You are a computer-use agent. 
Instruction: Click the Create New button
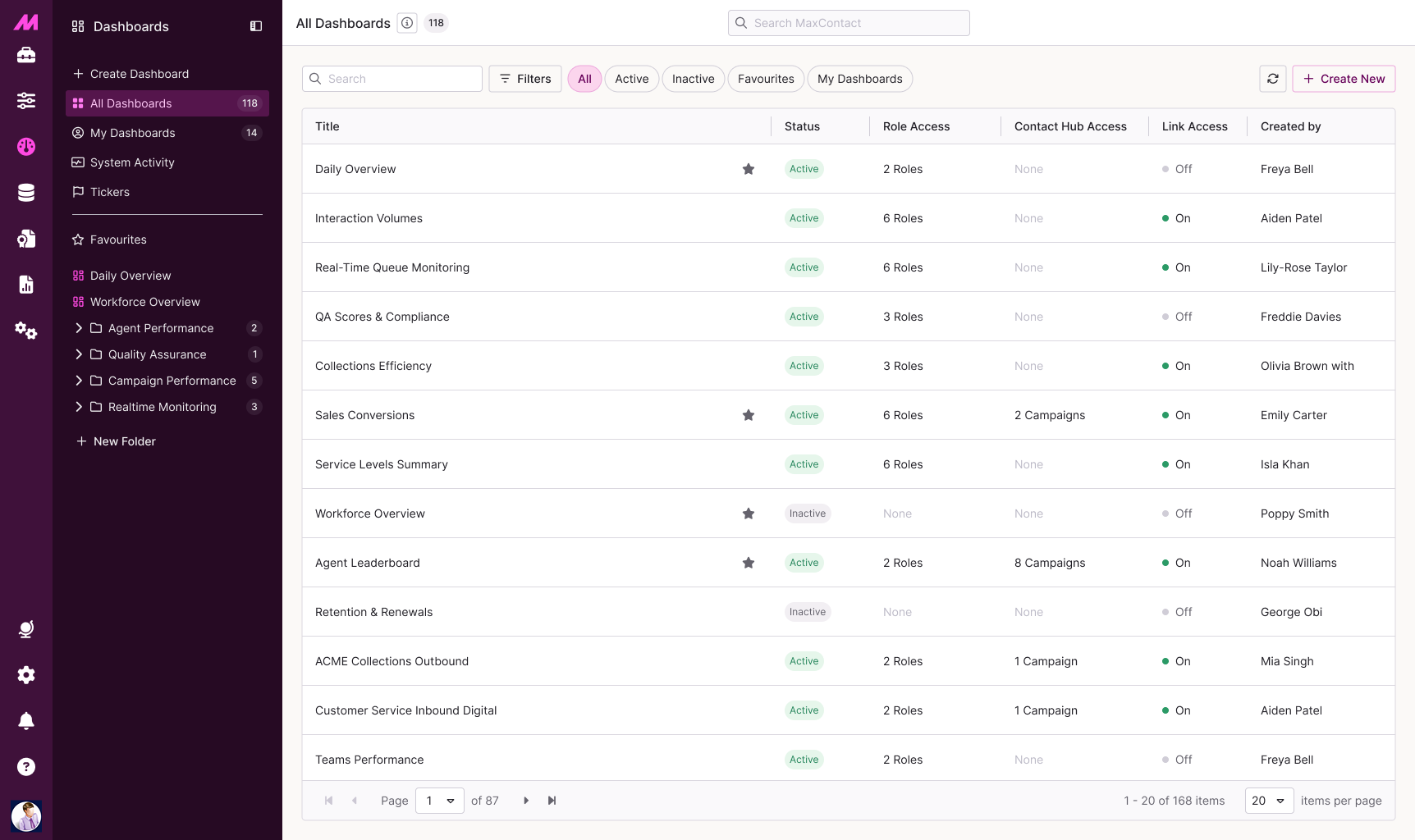[1344, 79]
